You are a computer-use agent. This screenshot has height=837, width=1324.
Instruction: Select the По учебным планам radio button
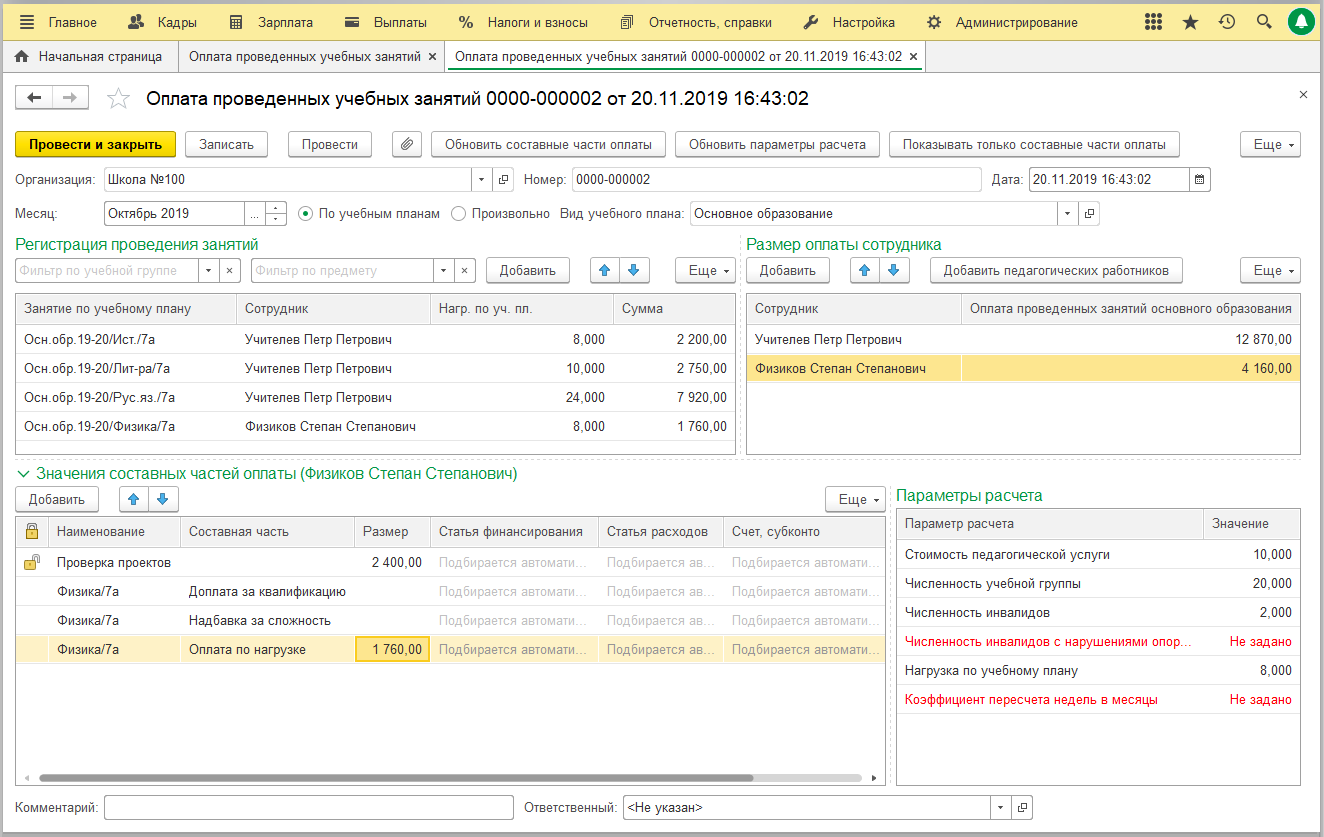(305, 213)
